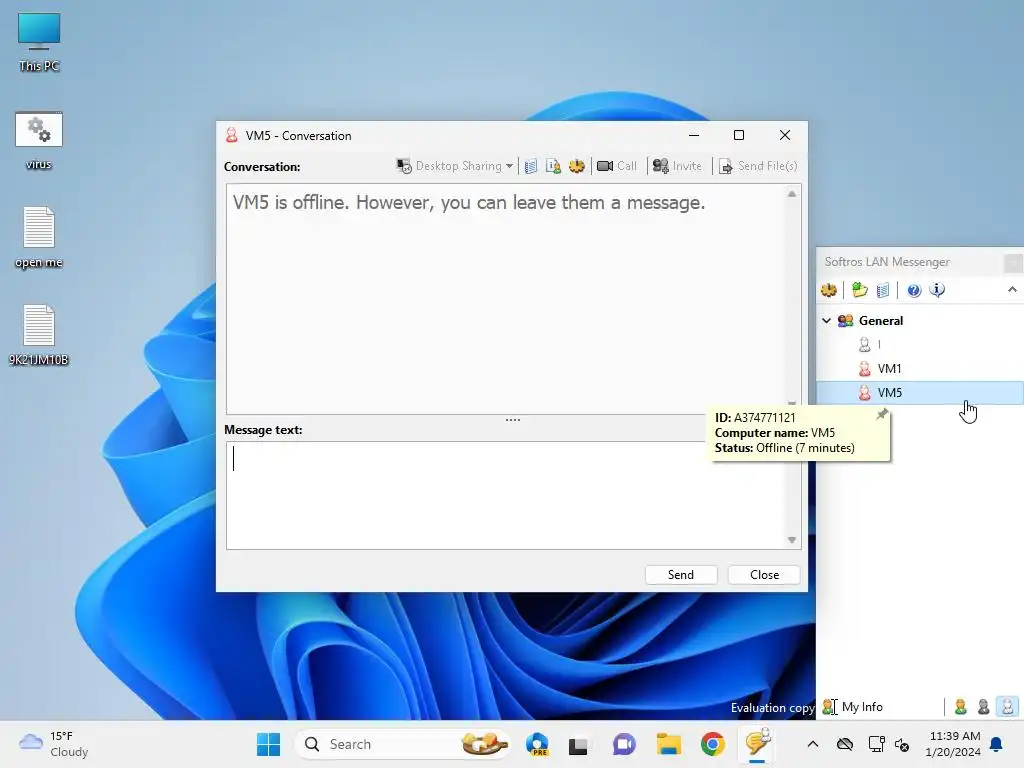Select the 9K21JM10B file on desktop
The image size is (1024, 768).
coord(39,335)
